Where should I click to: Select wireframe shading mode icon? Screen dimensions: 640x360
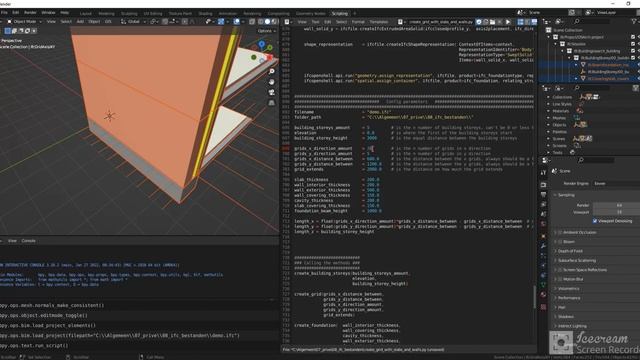coord(261,22)
